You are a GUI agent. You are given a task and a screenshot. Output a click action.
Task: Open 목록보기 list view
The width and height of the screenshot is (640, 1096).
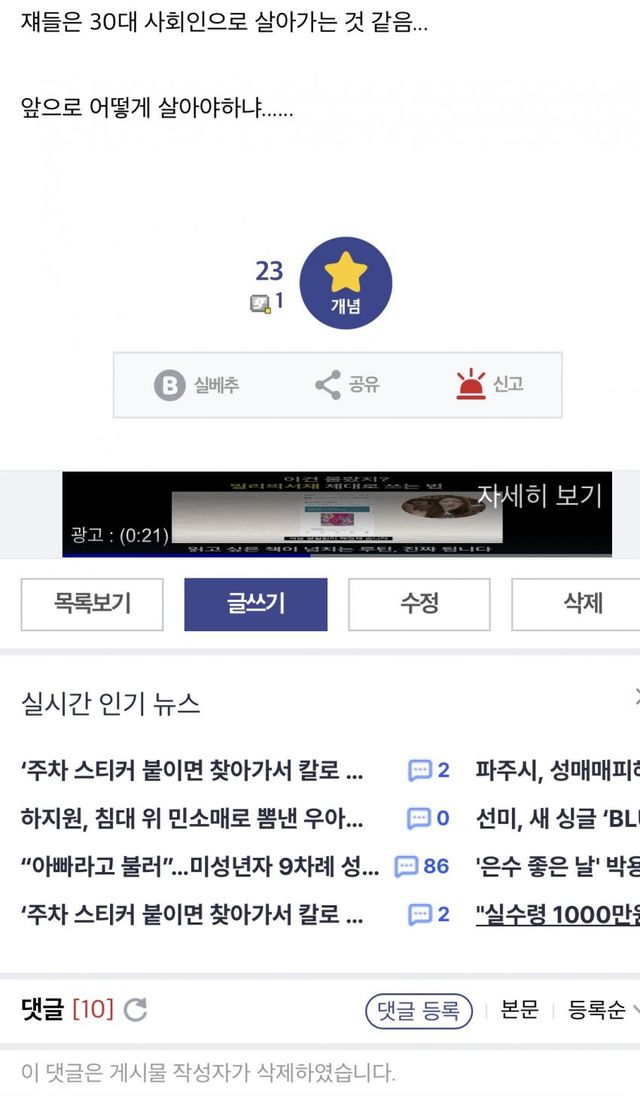pos(92,605)
